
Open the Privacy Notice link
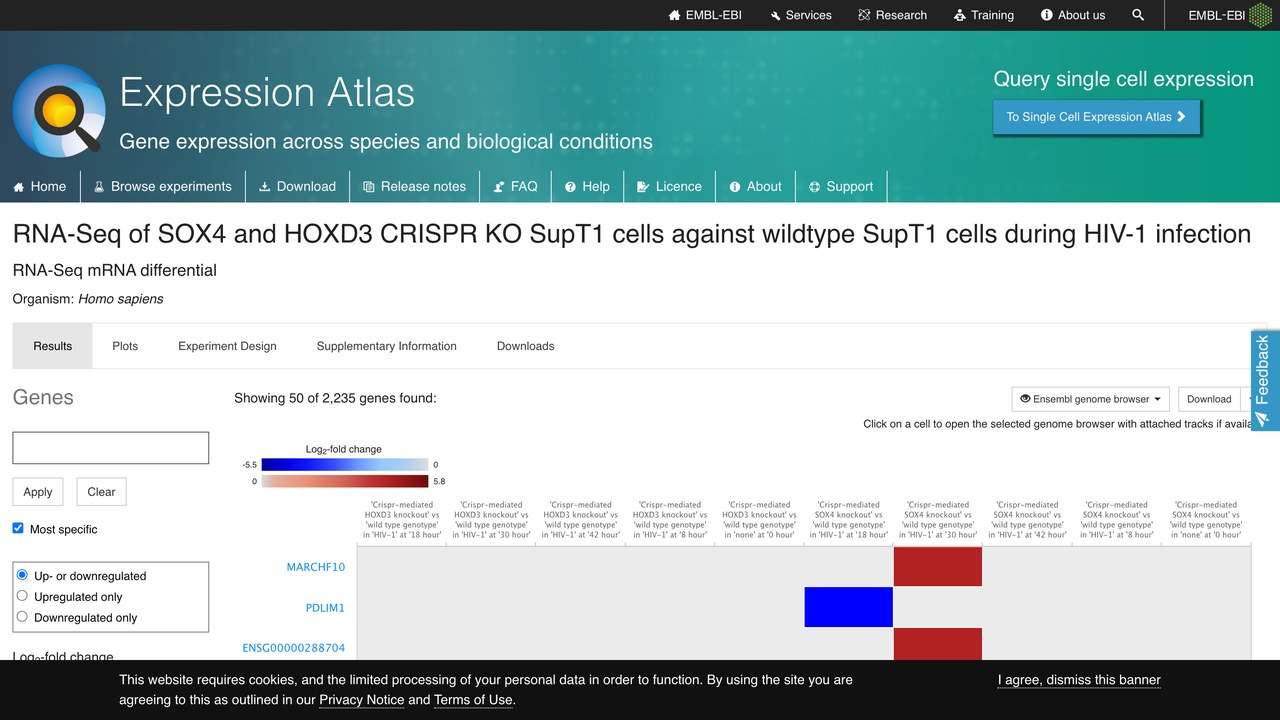362,700
